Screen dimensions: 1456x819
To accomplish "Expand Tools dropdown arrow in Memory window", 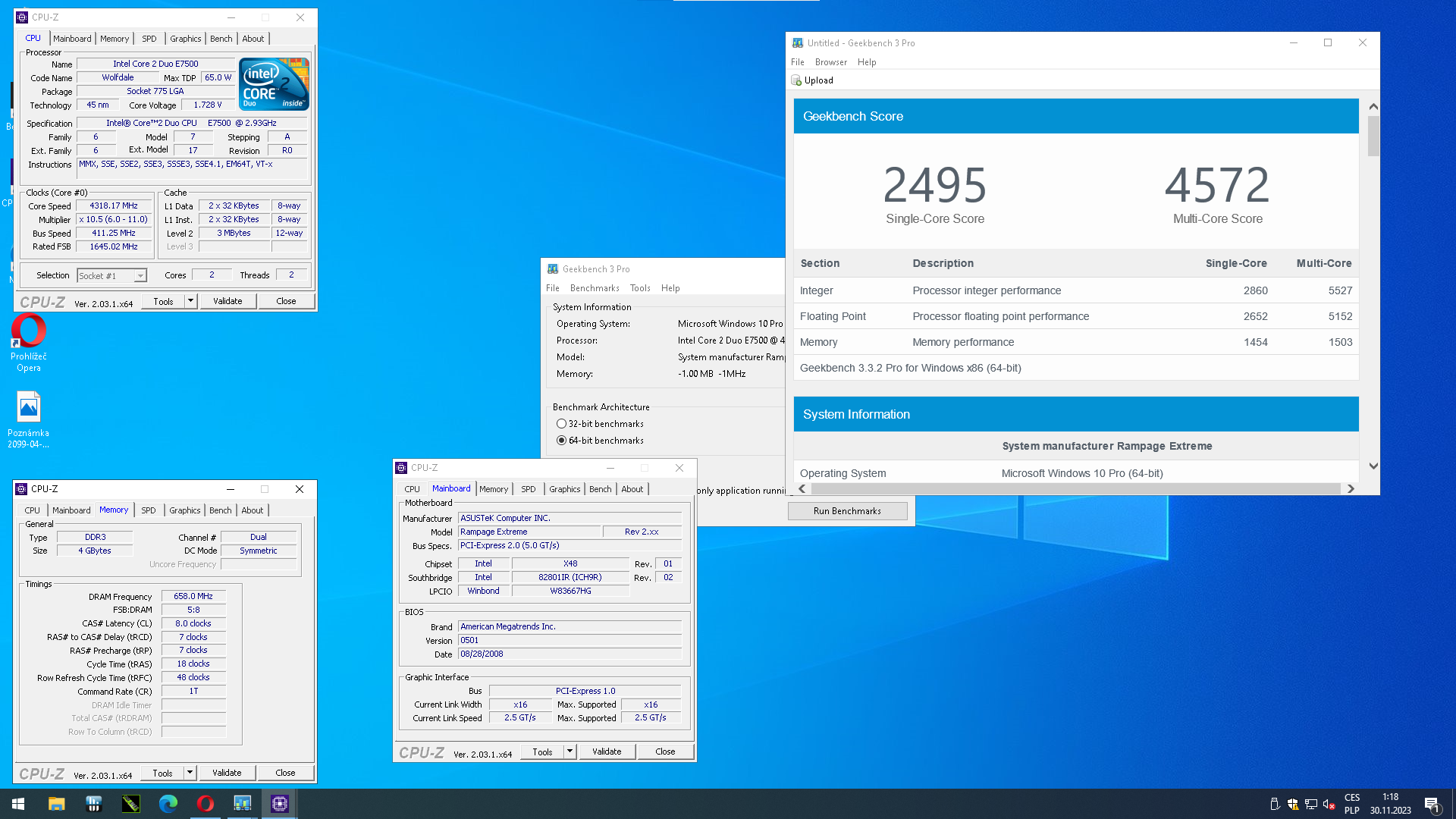I will pyautogui.click(x=190, y=773).
